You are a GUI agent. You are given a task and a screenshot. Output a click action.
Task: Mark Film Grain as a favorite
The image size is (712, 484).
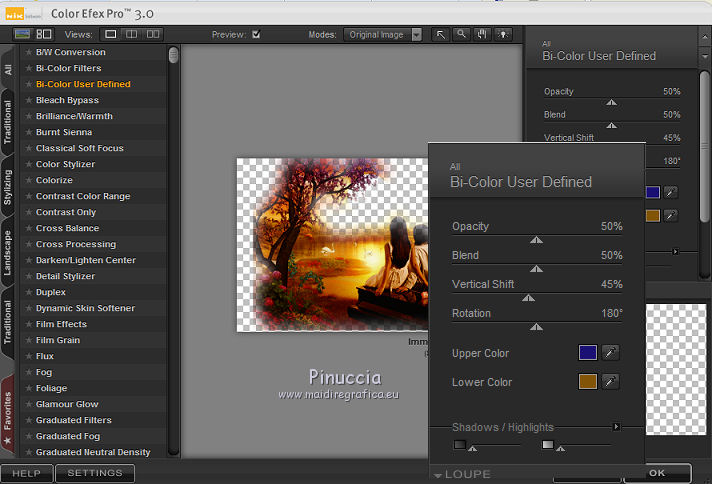[28, 340]
